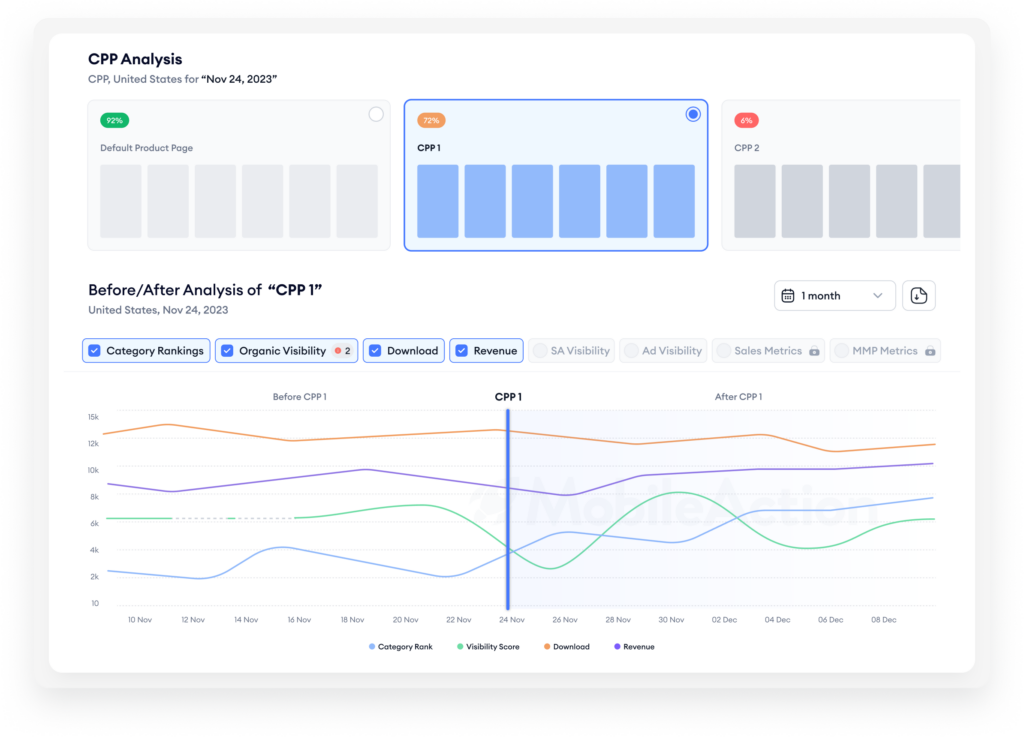
Task: Uncheck the Category Rankings checkbox
Action: (95, 351)
